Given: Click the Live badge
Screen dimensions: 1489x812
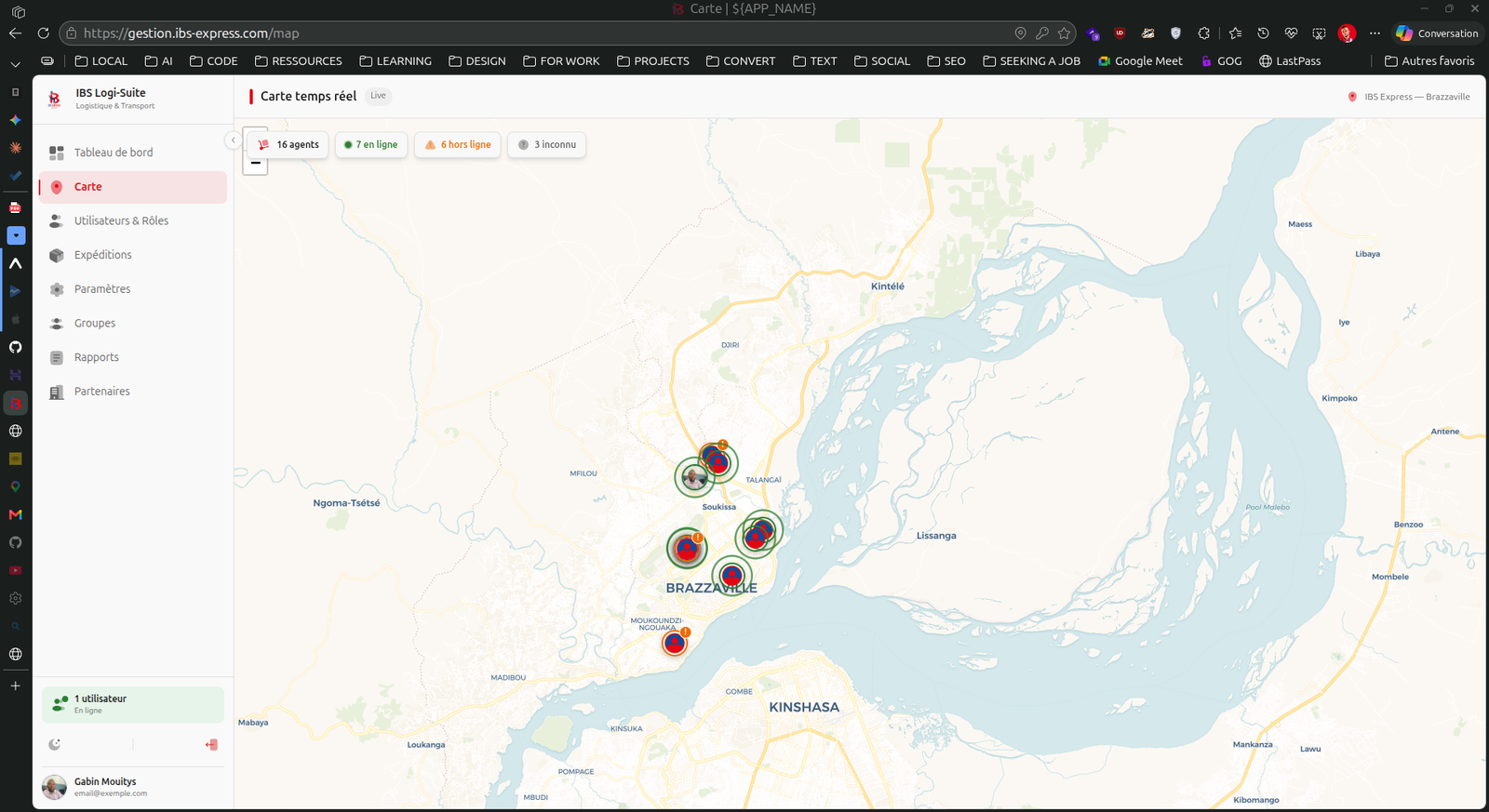Looking at the screenshot, I should pos(378,96).
